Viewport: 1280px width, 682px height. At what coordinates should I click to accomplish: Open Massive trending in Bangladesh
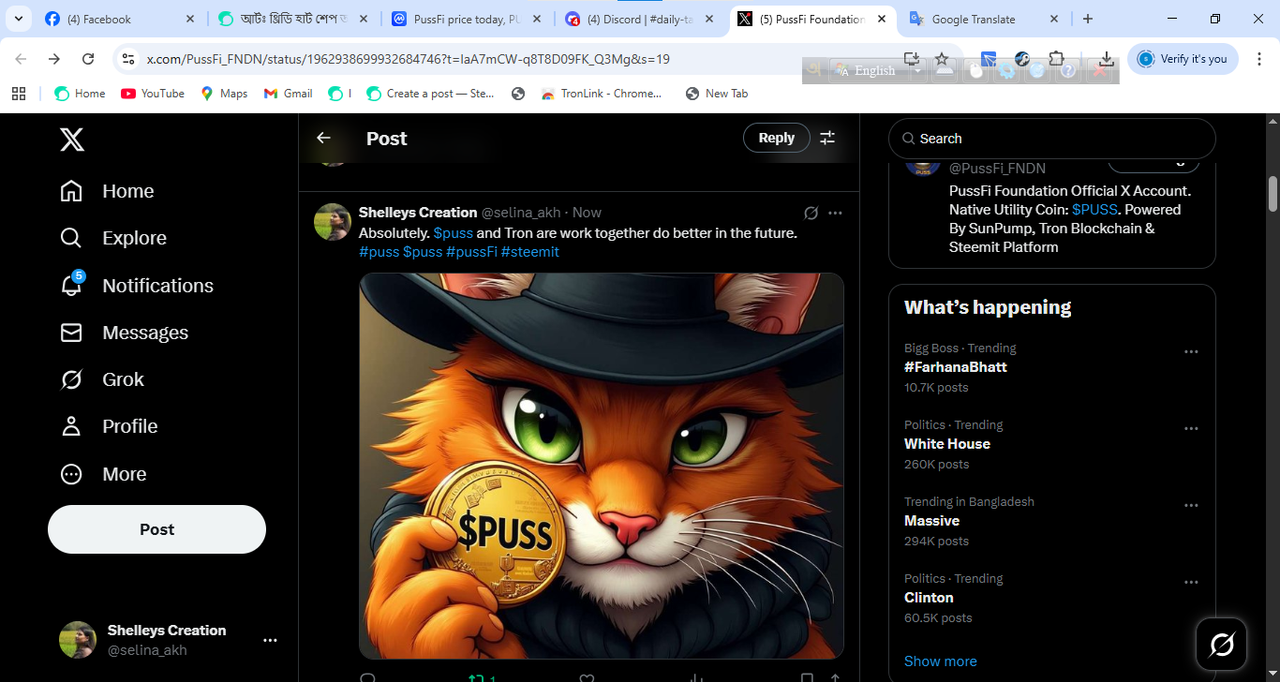click(x=932, y=521)
